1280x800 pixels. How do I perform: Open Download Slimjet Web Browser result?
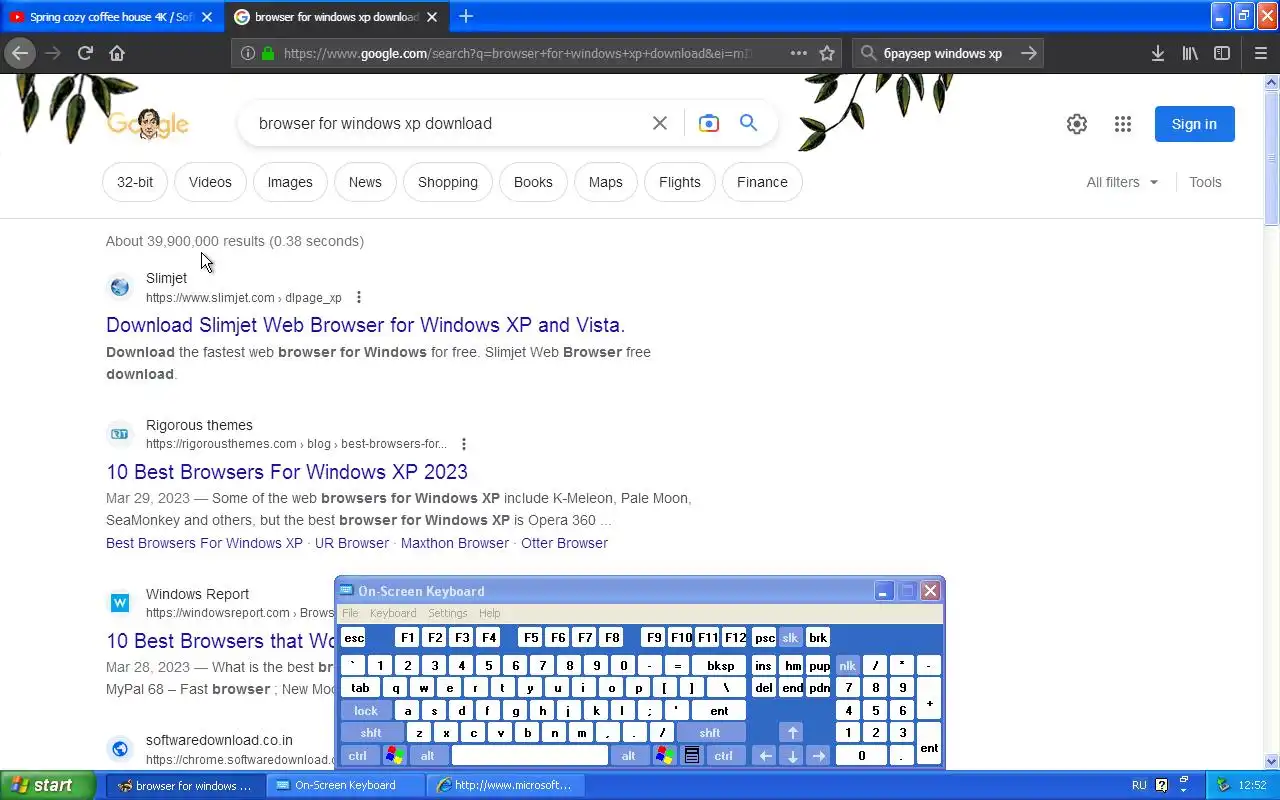click(x=365, y=325)
